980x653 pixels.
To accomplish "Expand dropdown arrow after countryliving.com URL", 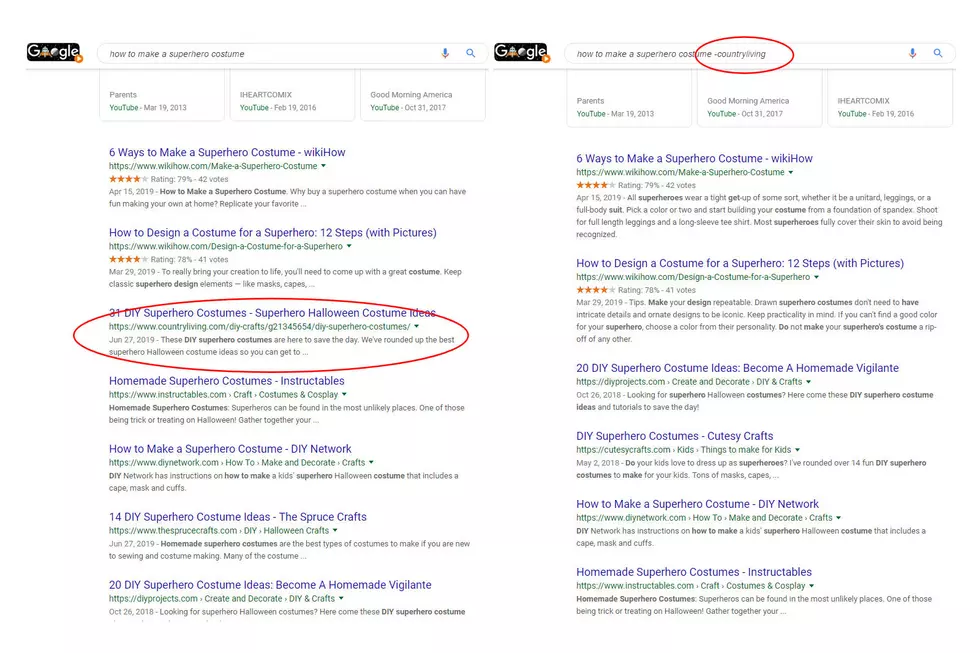I will (x=417, y=326).
